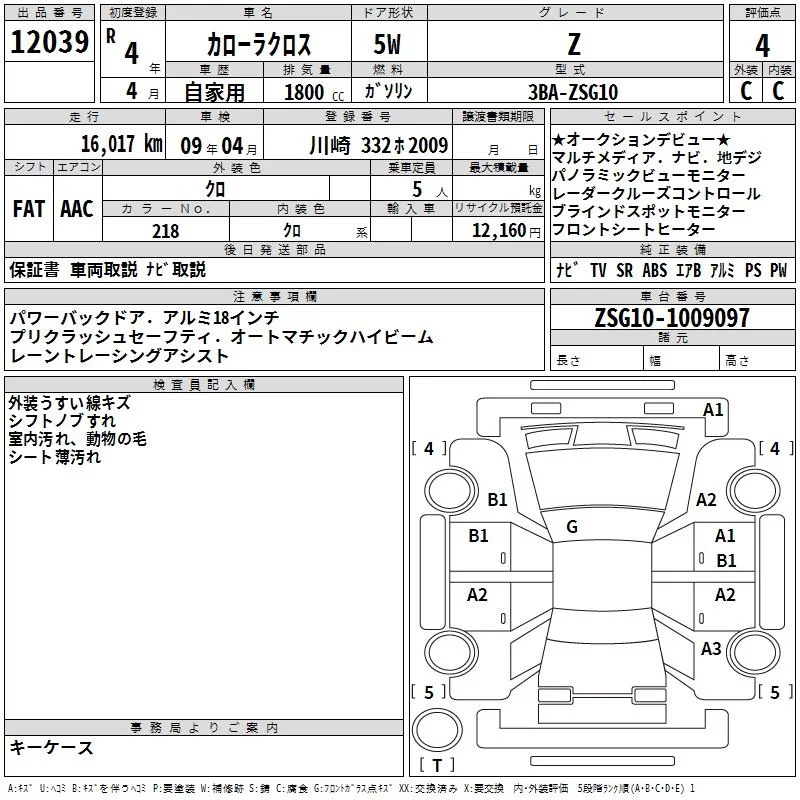Click the chassis number ZSG10-1009097
Screen dimensions: 800x800
coord(672,318)
